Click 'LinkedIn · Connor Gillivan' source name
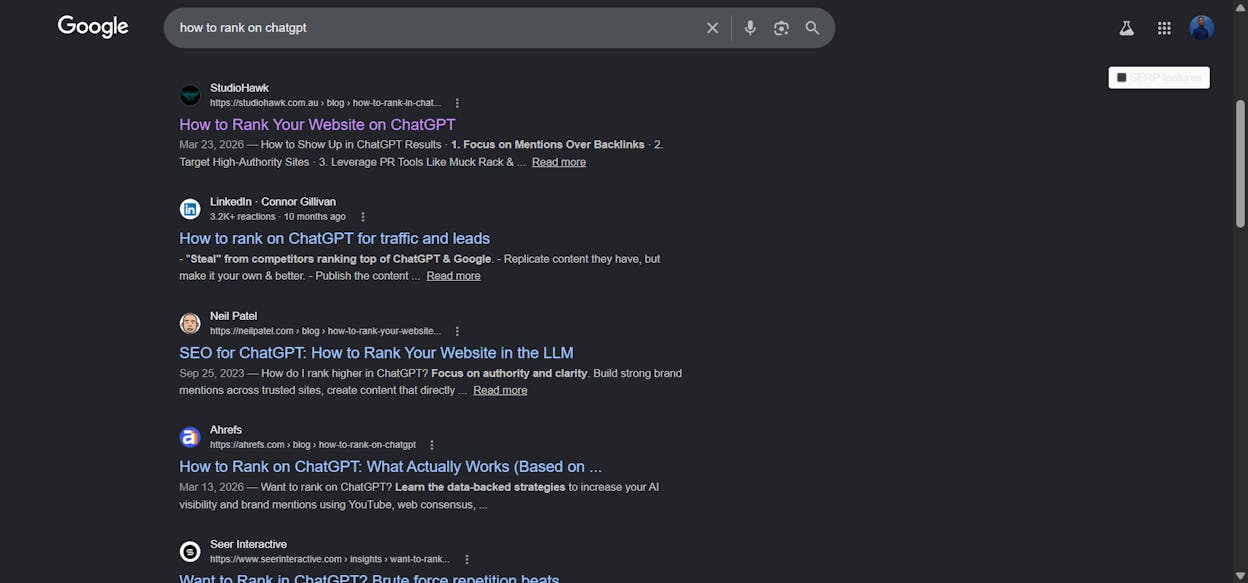Image resolution: width=1248 pixels, height=583 pixels. pos(273,201)
